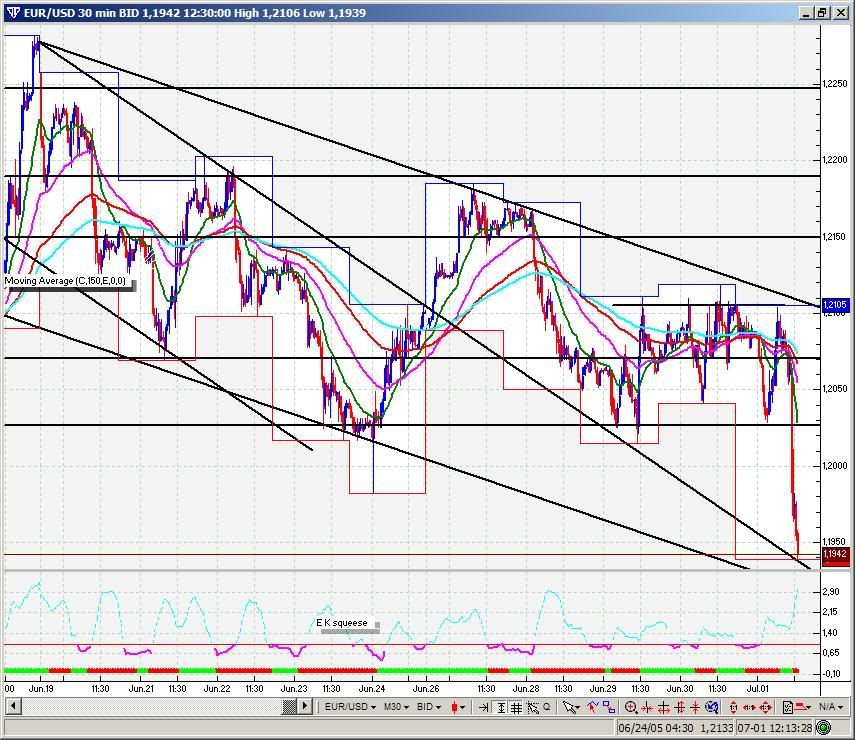
Task: Click the 2,90 indicator scale label
Action: point(831,592)
